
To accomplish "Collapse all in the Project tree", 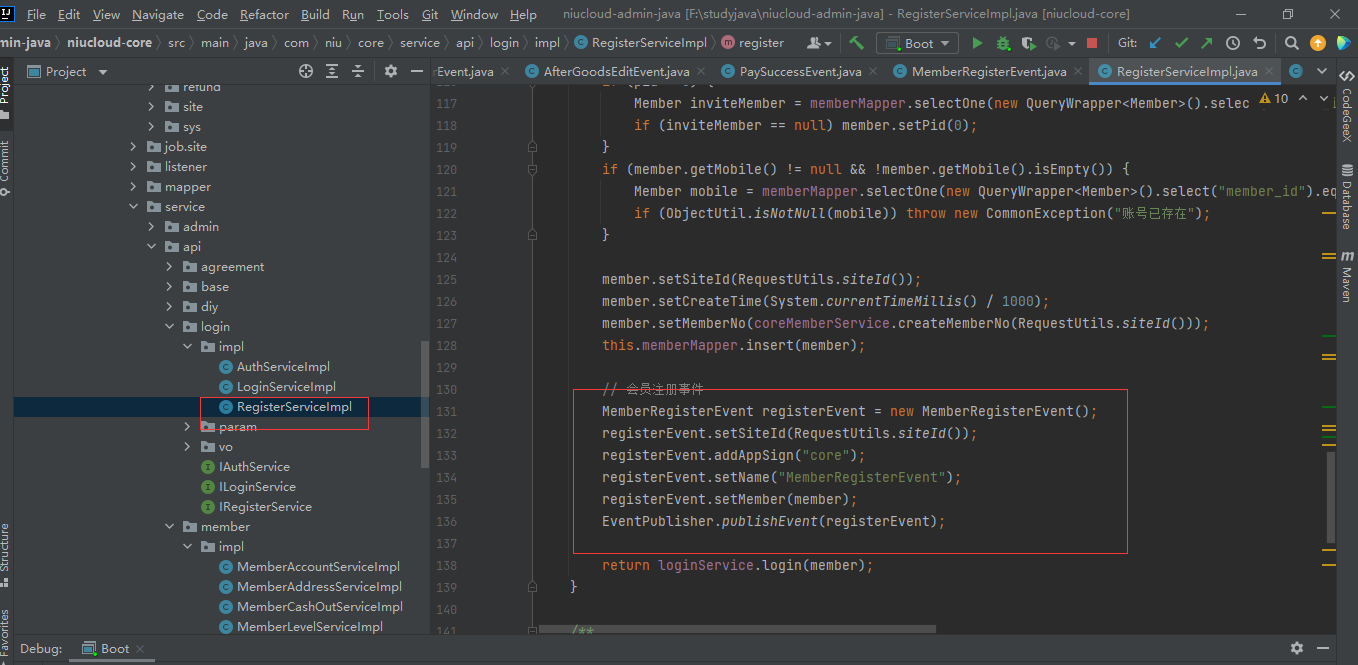I will (x=357, y=71).
